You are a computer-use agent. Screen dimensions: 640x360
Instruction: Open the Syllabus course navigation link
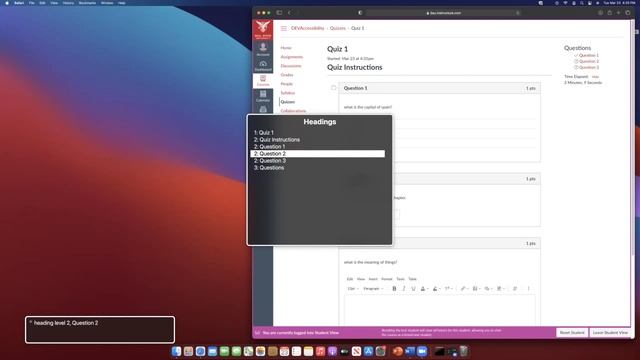287,93
